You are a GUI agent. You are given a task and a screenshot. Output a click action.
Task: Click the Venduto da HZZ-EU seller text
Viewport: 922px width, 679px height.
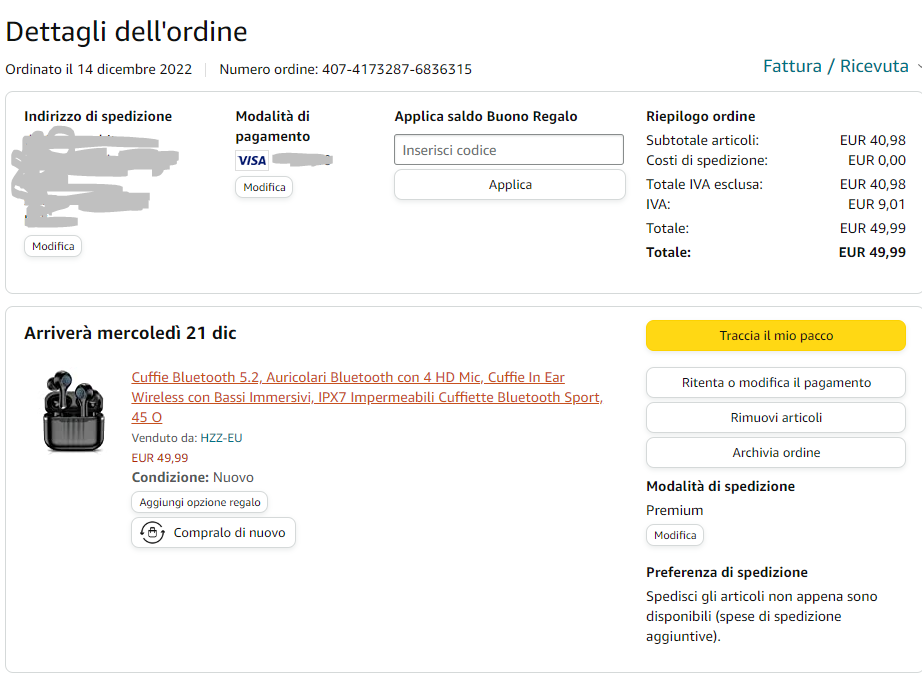187,438
